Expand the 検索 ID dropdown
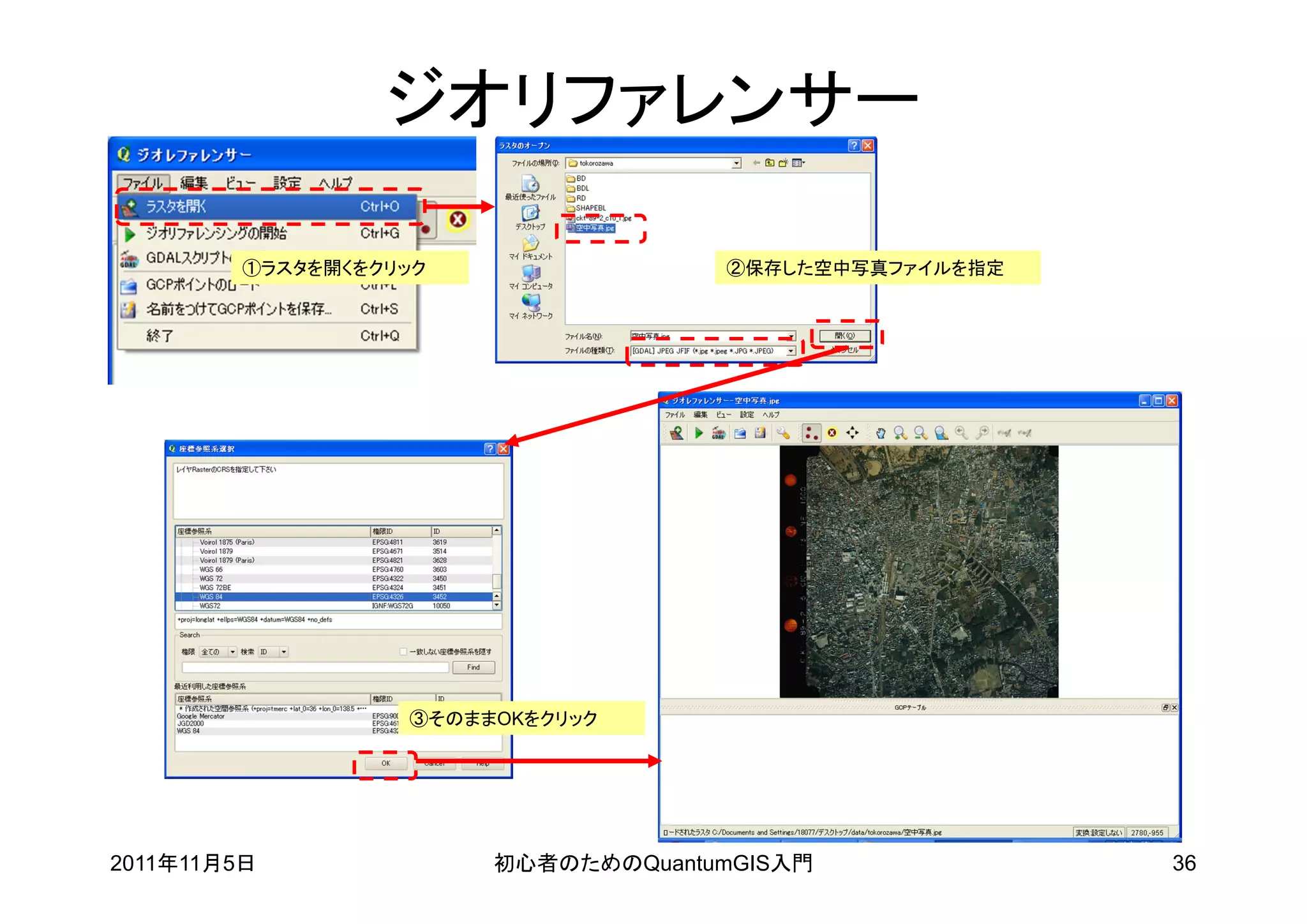 click(x=284, y=652)
